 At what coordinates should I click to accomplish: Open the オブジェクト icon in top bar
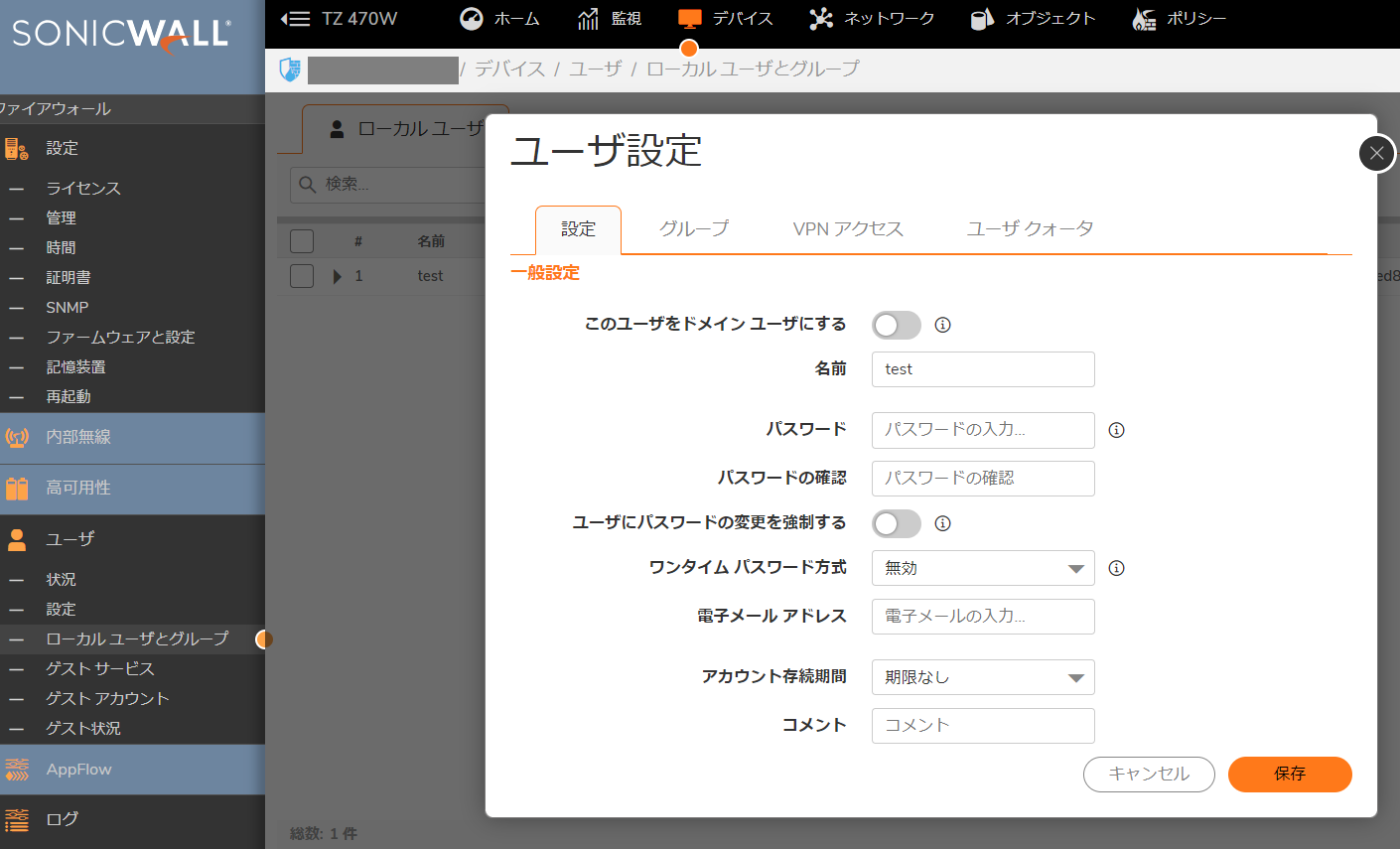coord(982,18)
